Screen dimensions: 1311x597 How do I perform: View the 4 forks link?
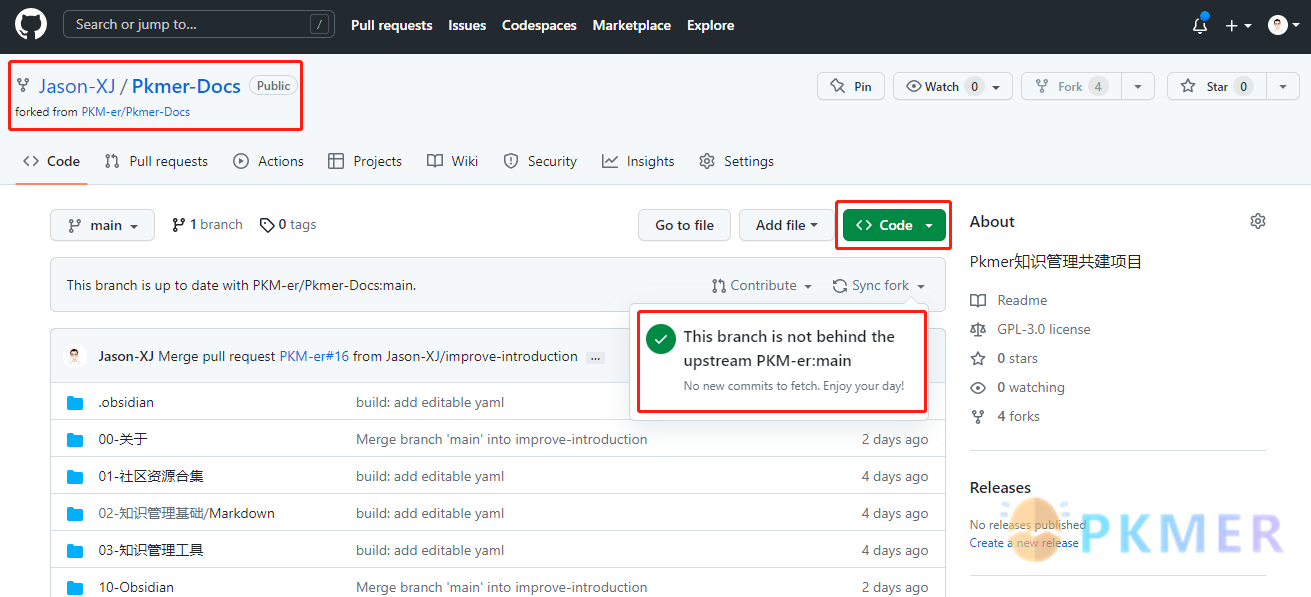point(1006,416)
